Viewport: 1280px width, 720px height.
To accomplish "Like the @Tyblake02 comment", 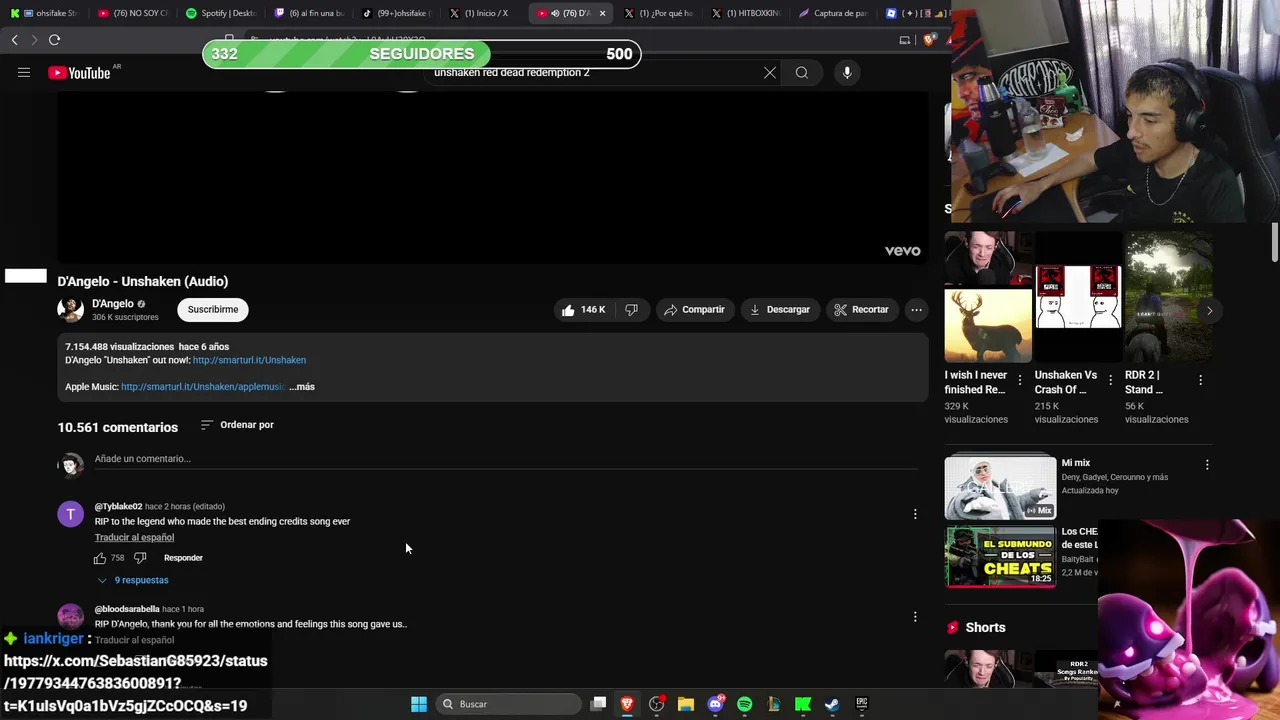I will coord(100,558).
